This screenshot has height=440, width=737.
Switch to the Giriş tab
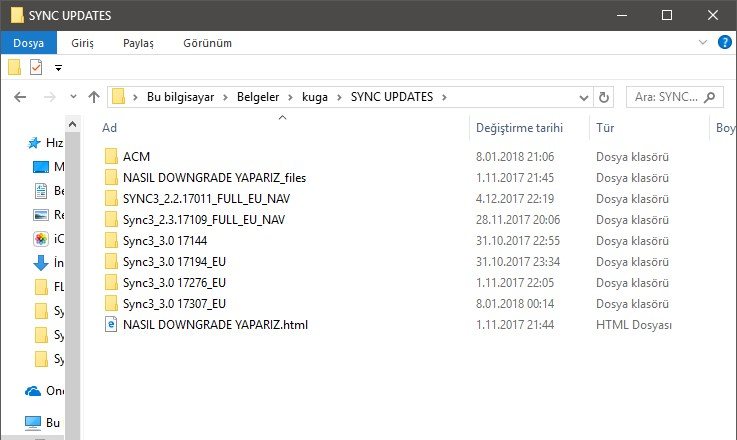click(82, 43)
